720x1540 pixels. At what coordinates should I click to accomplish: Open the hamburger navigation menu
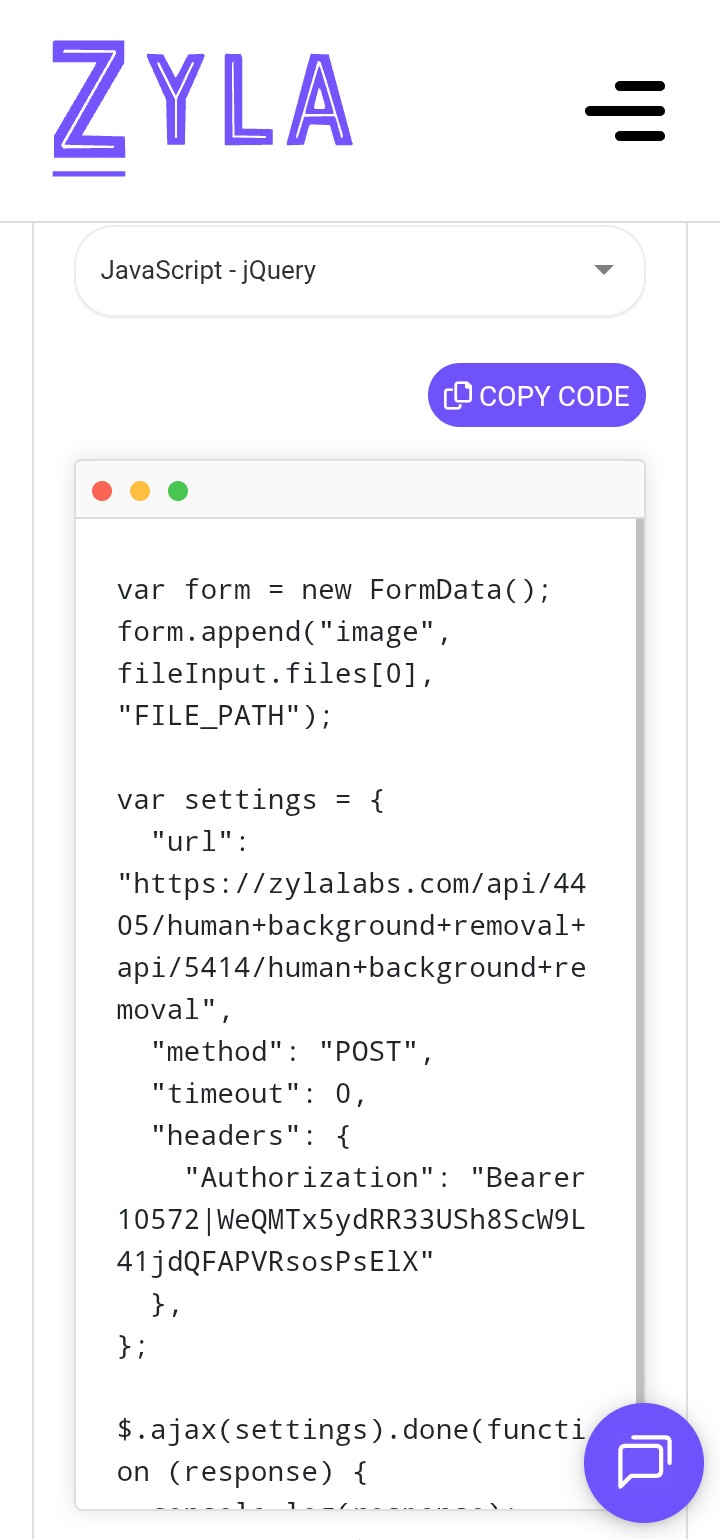[x=626, y=110]
